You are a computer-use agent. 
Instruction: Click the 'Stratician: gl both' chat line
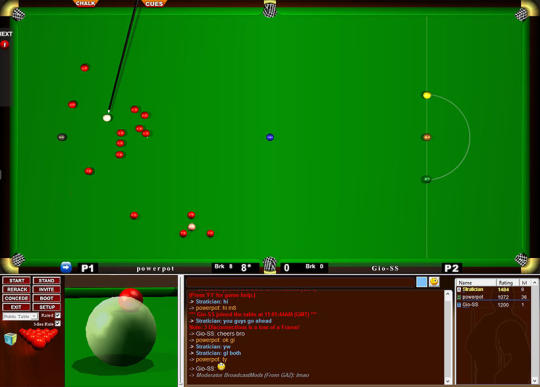point(215,353)
